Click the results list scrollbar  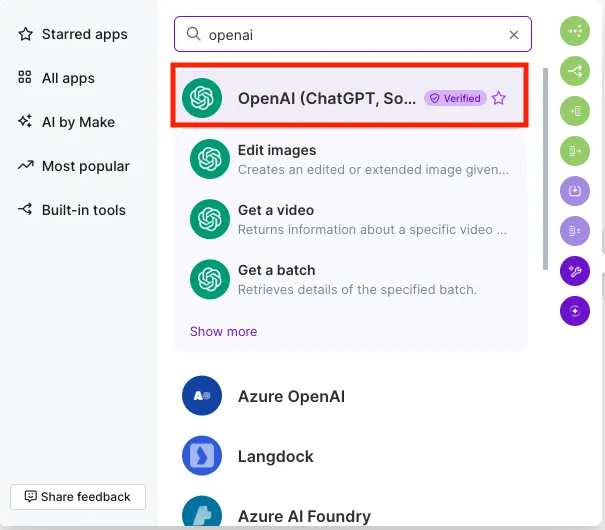545,169
